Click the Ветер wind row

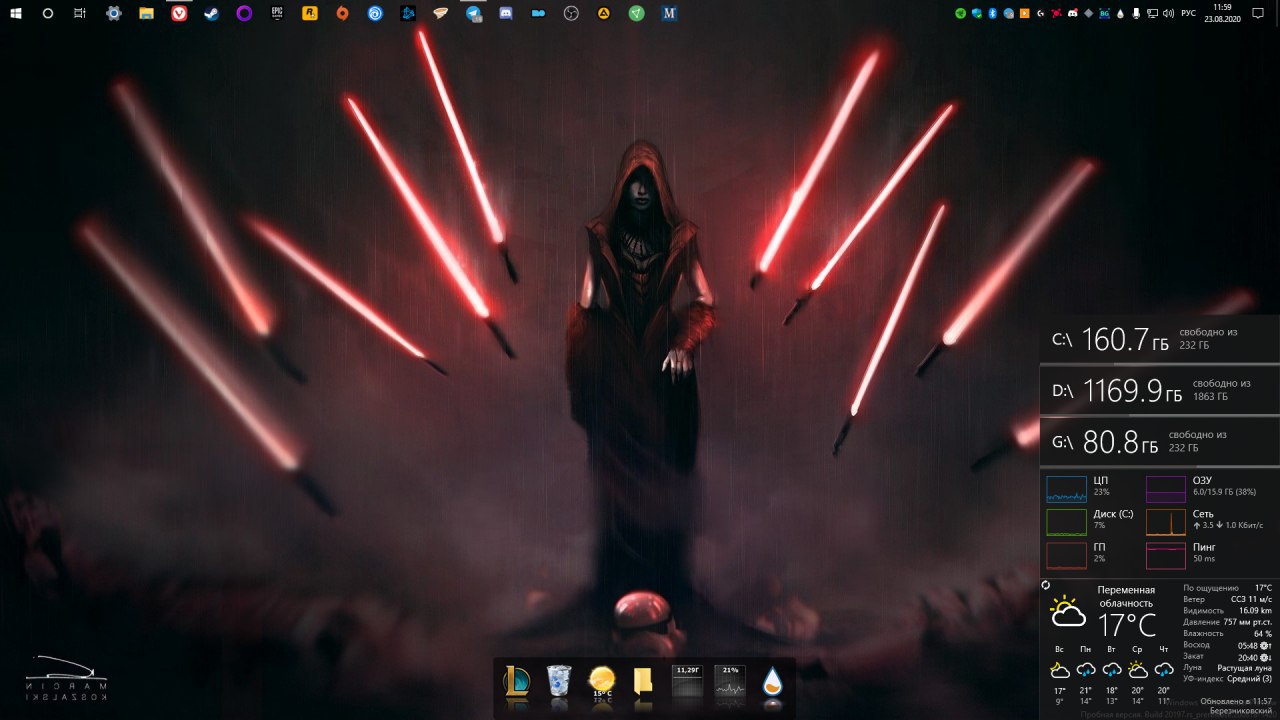[1227, 599]
